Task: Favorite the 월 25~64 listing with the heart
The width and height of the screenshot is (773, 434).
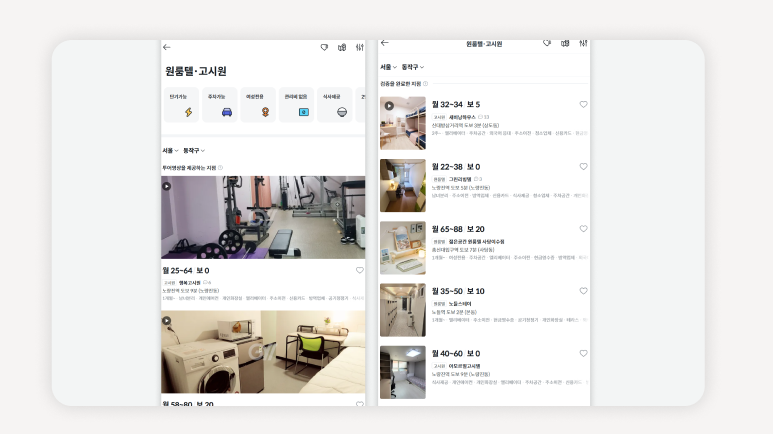Action: pos(360,270)
